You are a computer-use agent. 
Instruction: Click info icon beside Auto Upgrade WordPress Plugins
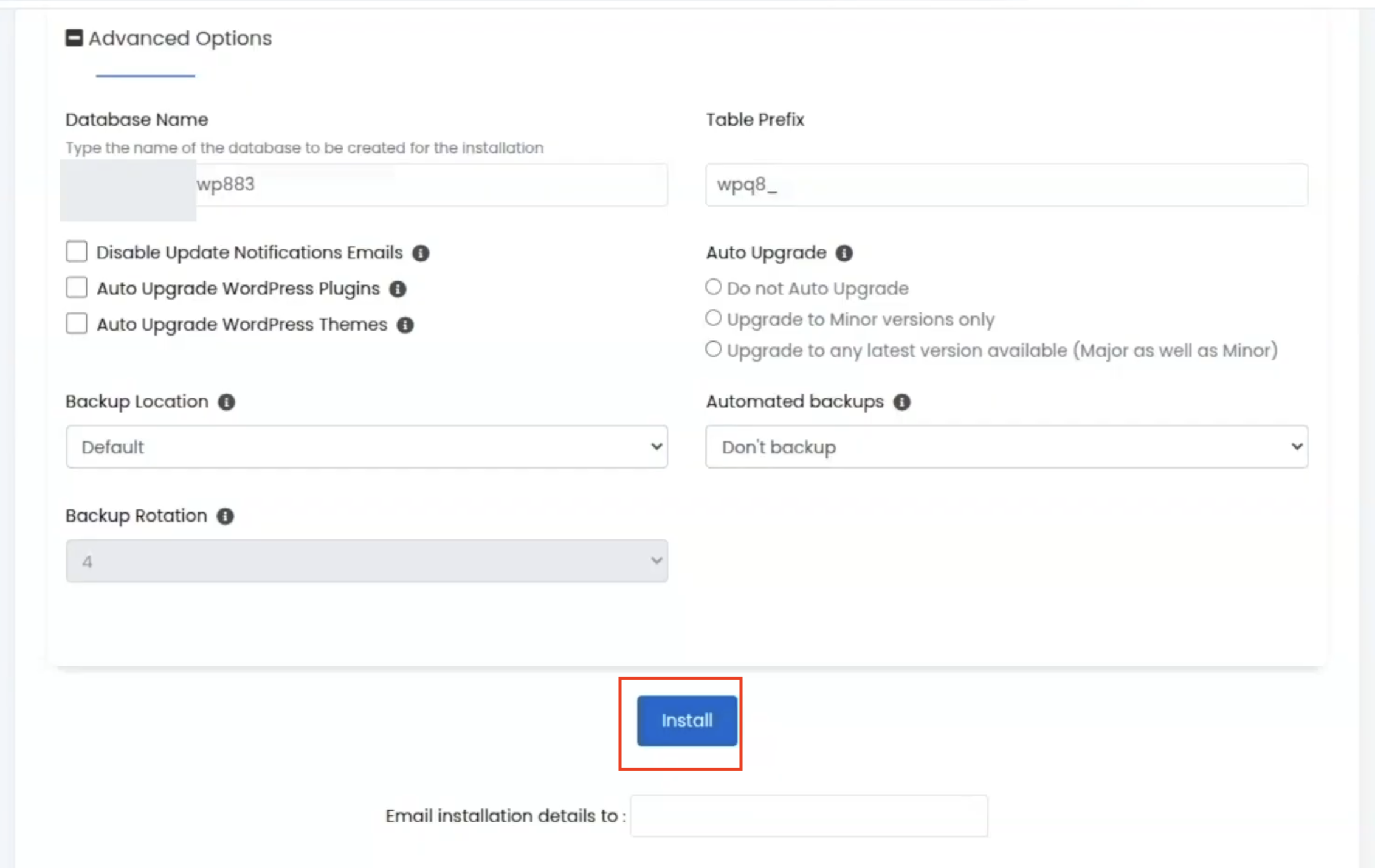(x=398, y=289)
